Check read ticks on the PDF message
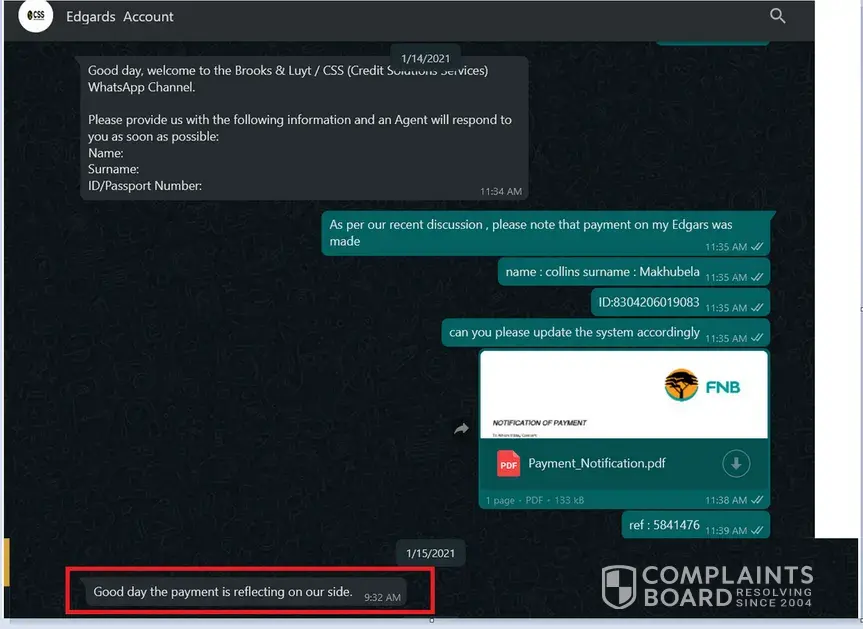863x629 pixels. (757, 500)
